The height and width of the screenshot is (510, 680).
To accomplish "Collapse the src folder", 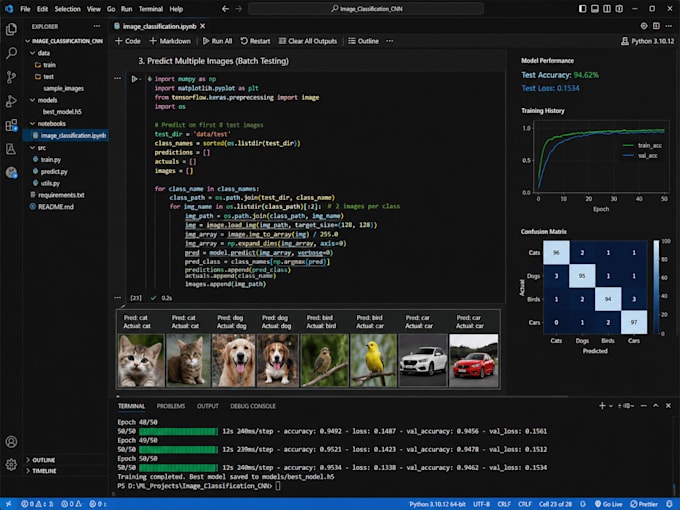I will pyautogui.click(x=33, y=147).
